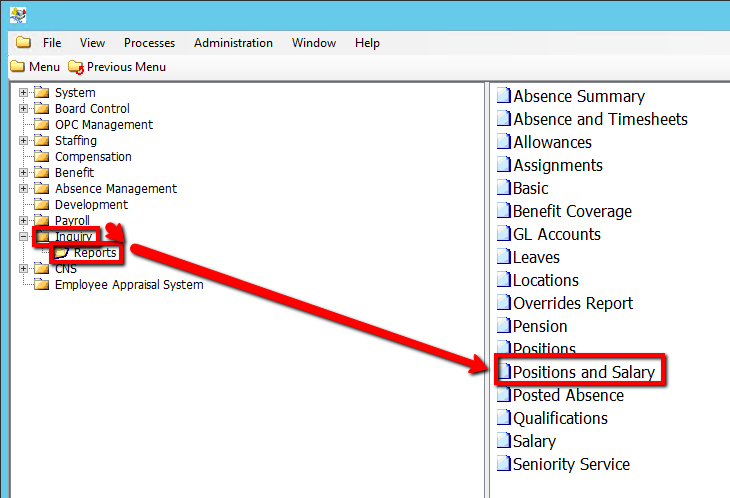The image size is (730, 498).
Task: Select the OPC Management folder
Action: pyautogui.click(x=104, y=125)
